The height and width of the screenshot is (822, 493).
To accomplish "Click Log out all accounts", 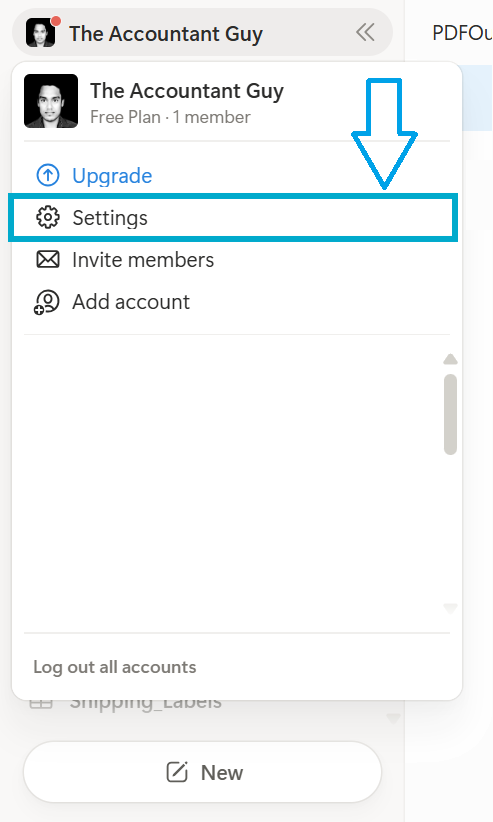I will point(114,667).
